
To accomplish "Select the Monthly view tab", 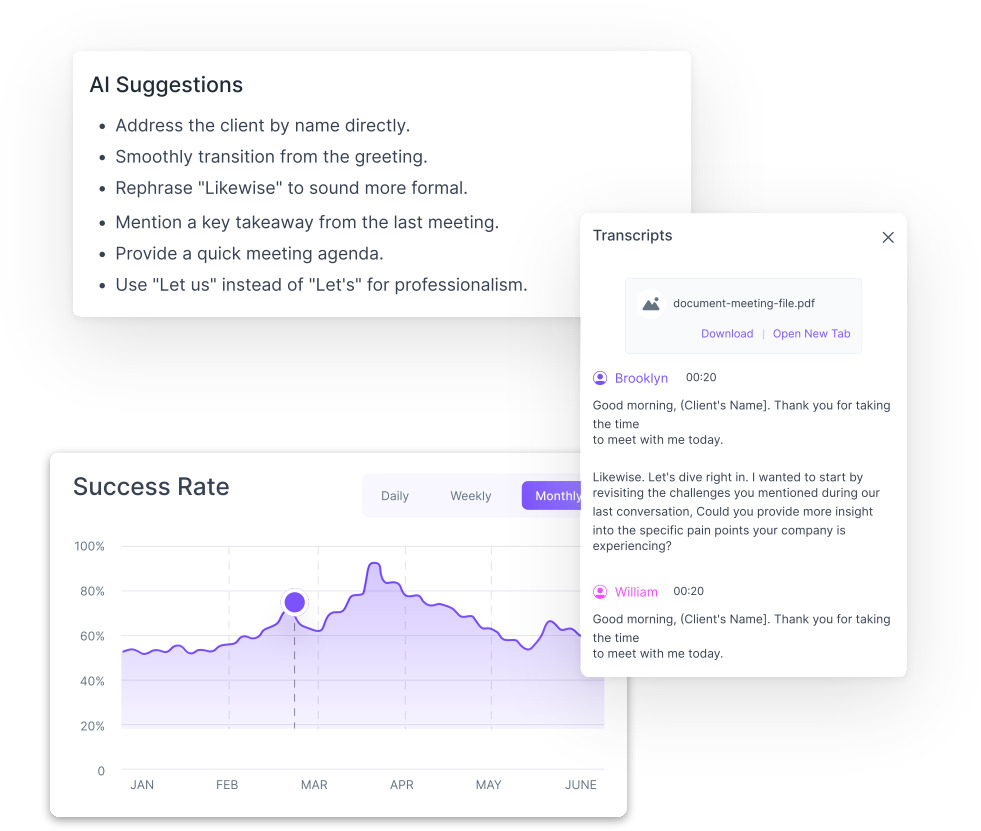I will (553, 496).
